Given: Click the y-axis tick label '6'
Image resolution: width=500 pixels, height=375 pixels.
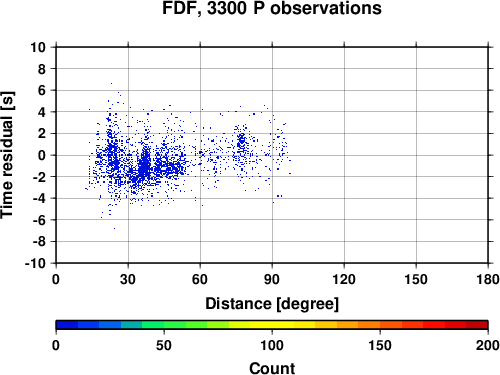Looking at the screenshot, I should click(42, 90).
